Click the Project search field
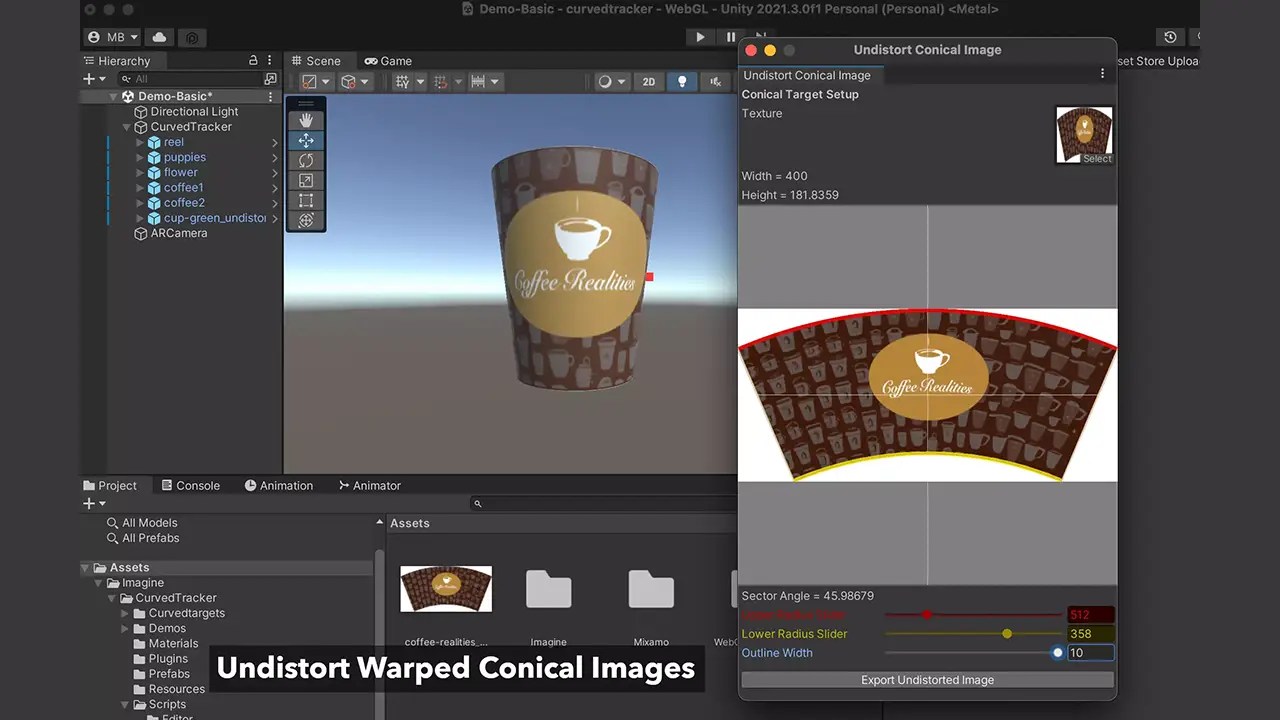This screenshot has height=720, width=1280. pyautogui.click(x=604, y=504)
